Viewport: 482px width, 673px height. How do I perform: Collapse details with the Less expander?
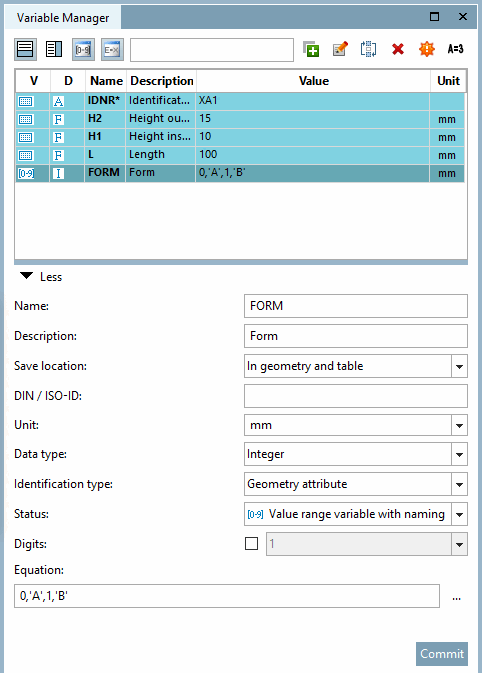[x=41, y=277]
